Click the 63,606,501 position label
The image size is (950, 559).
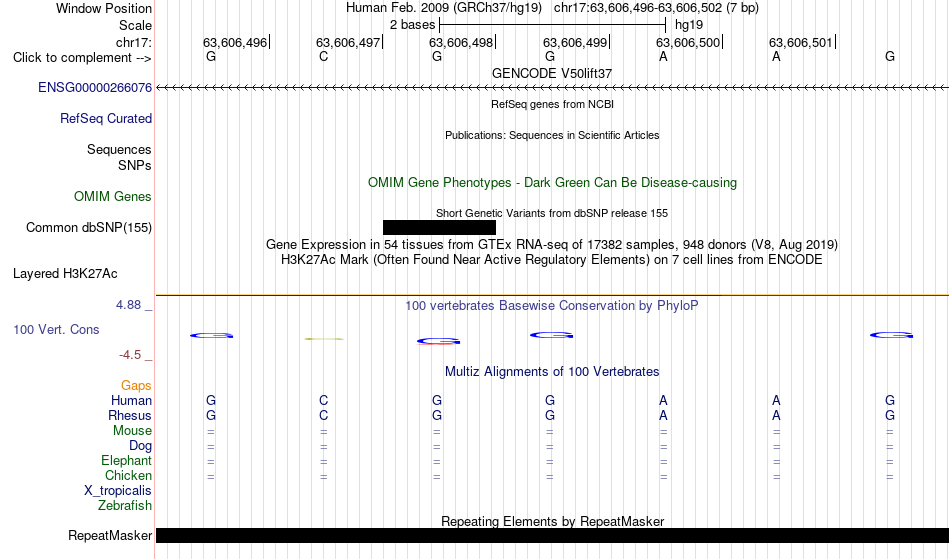click(x=801, y=42)
